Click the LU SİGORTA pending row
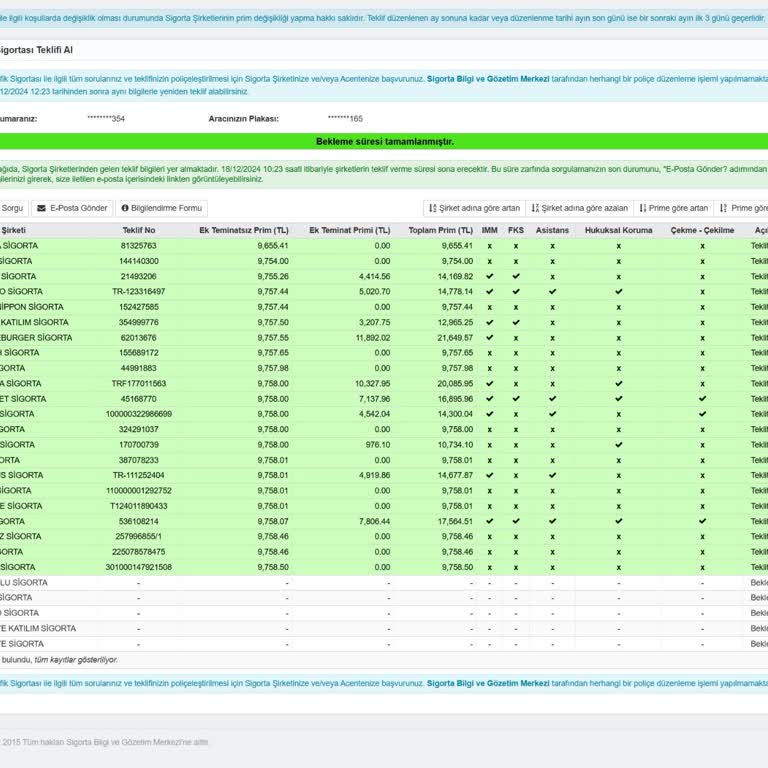Image resolution: width=768 pixels, height=768 pixels. (x=384, y=583)
